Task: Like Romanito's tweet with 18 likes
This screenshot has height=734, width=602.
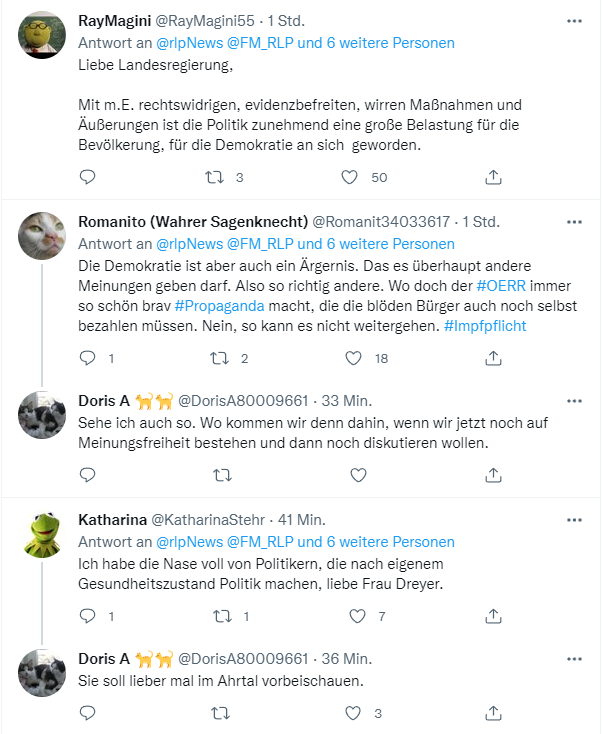Action: [353, 357]
